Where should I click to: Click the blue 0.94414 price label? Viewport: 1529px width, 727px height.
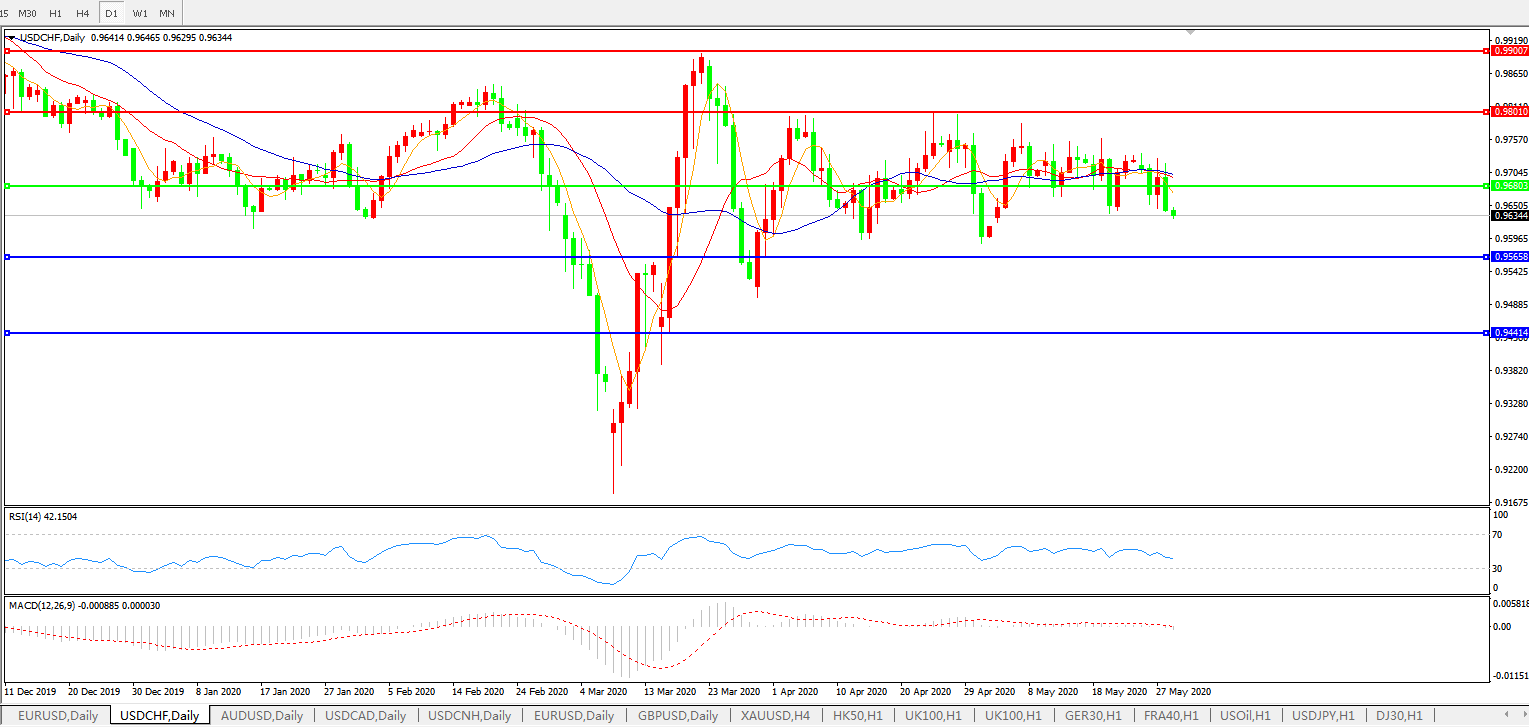coord(1509,332)
